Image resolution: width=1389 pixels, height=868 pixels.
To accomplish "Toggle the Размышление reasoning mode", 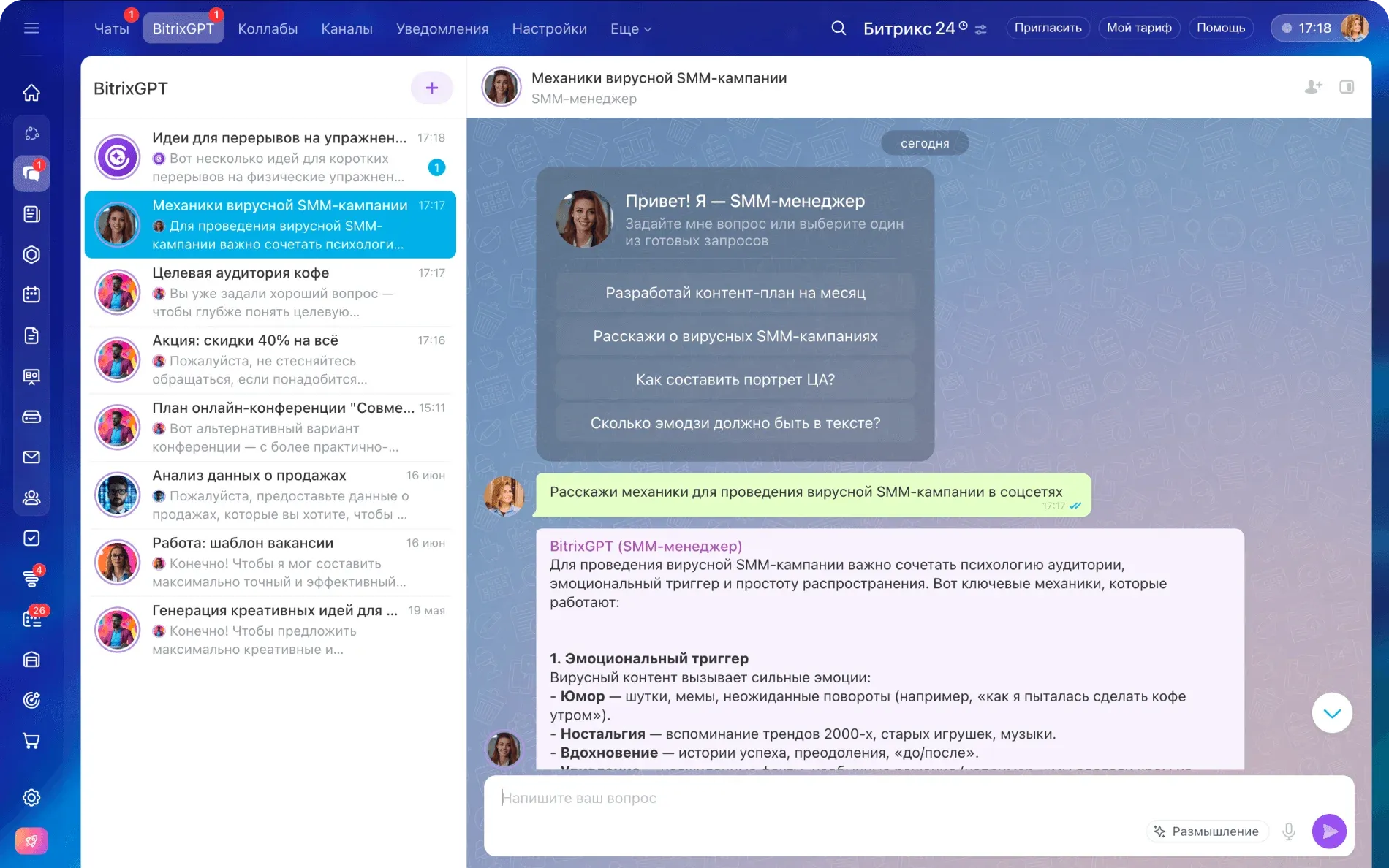I will [1207, 831].
